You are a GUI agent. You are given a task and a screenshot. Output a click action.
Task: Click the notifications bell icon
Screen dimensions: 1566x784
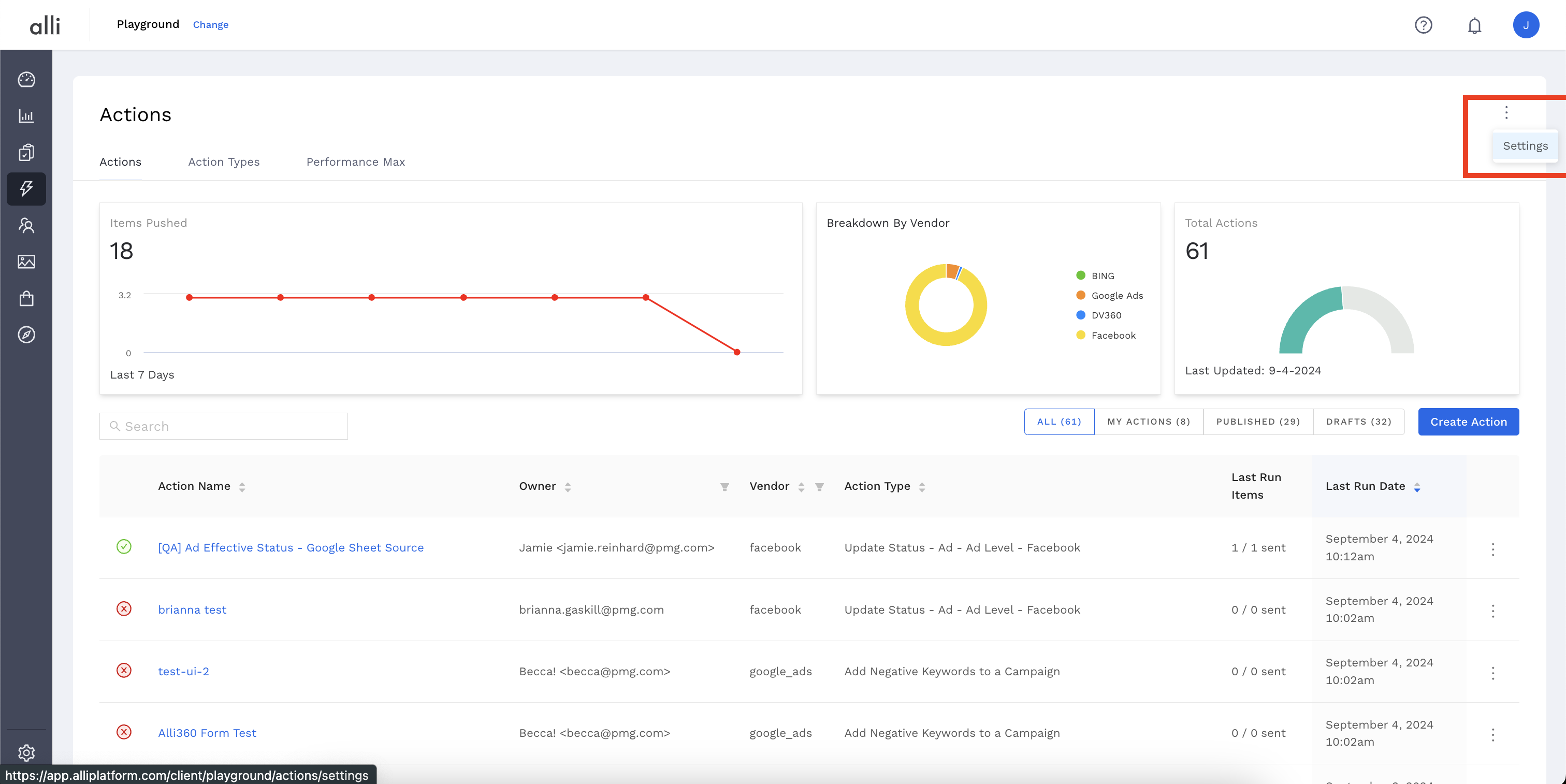[x=1474, y=25]
